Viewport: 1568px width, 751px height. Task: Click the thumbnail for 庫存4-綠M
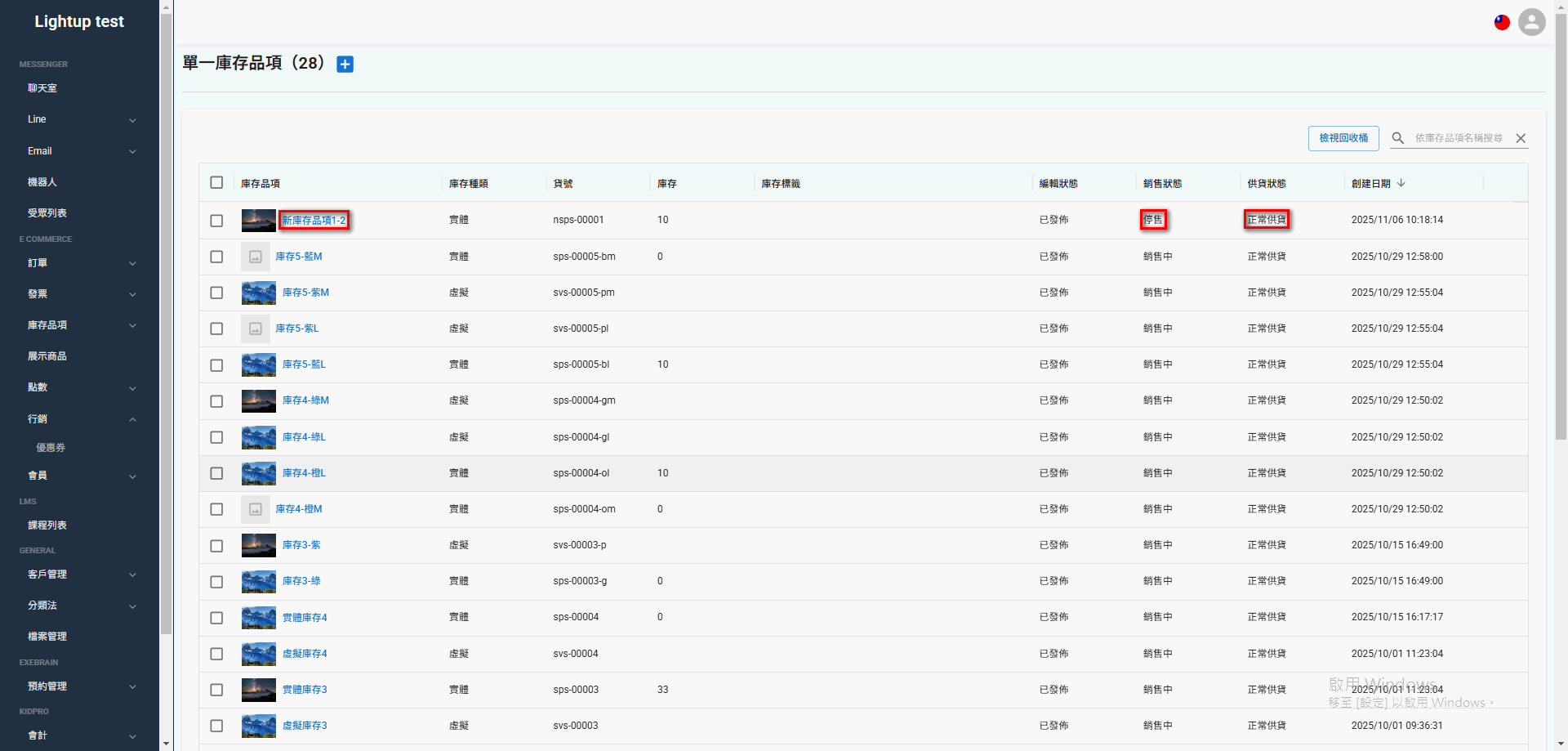pos(259,401)
